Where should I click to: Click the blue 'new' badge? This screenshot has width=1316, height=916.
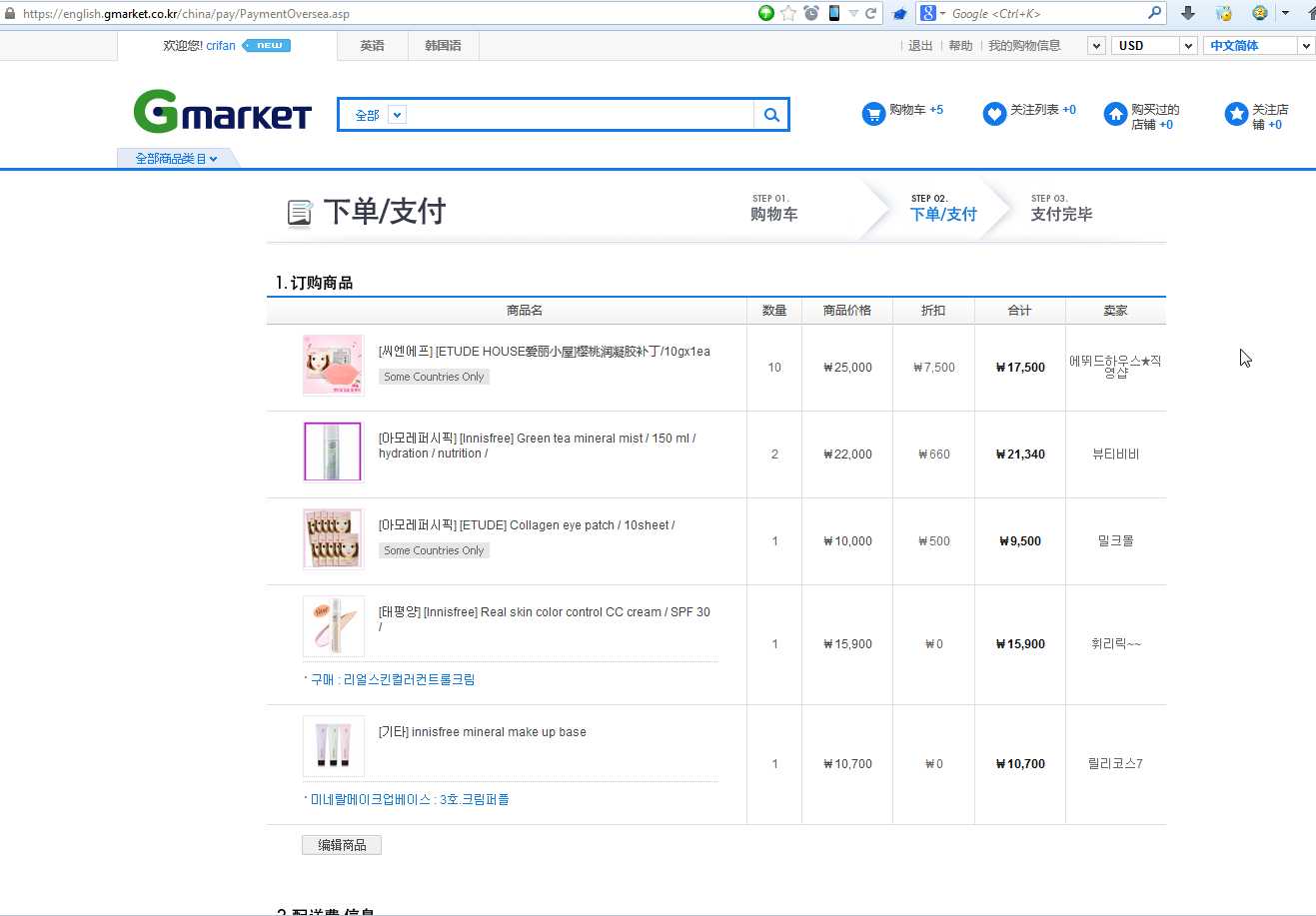267,46
